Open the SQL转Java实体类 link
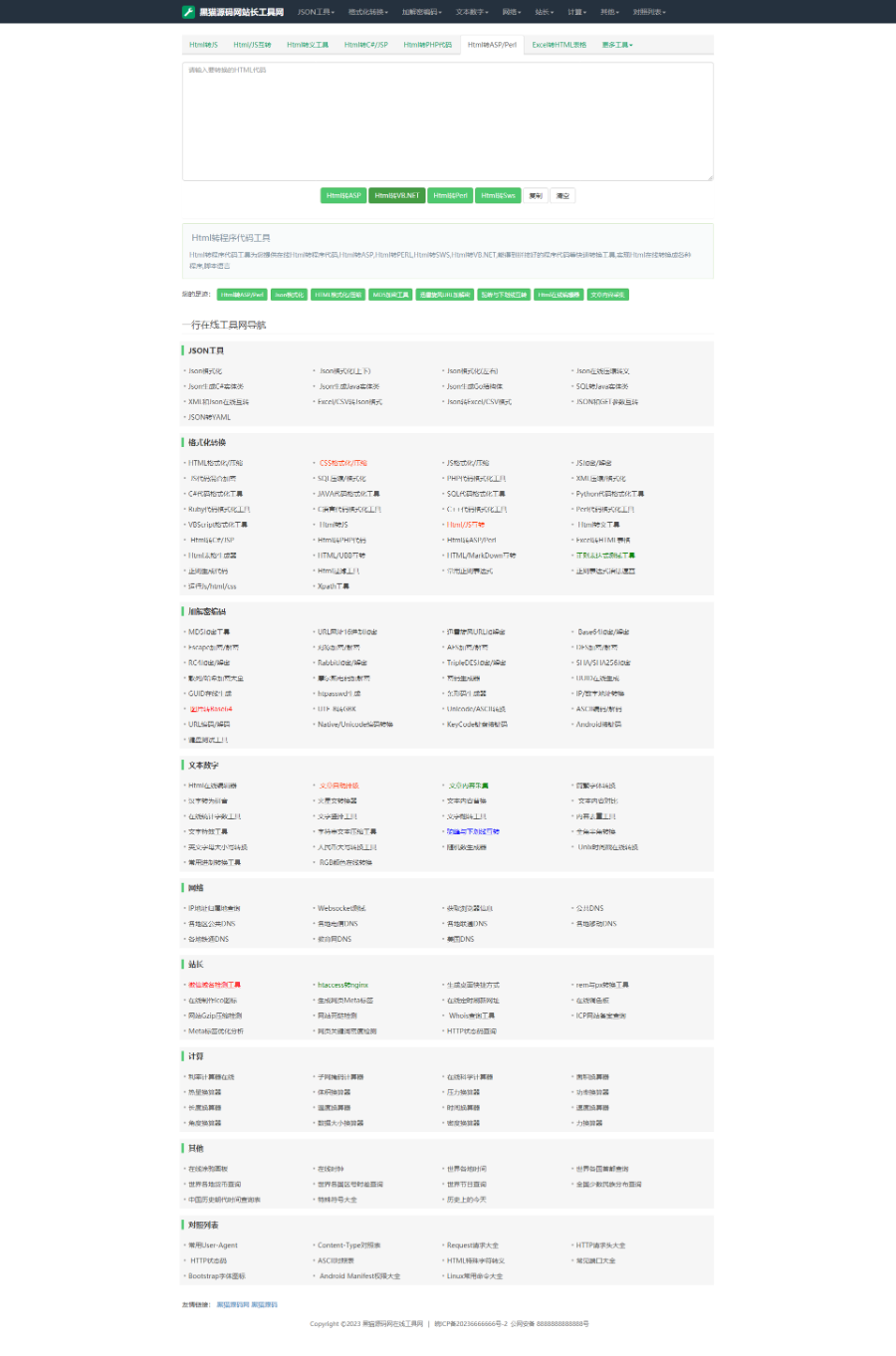 602,386
